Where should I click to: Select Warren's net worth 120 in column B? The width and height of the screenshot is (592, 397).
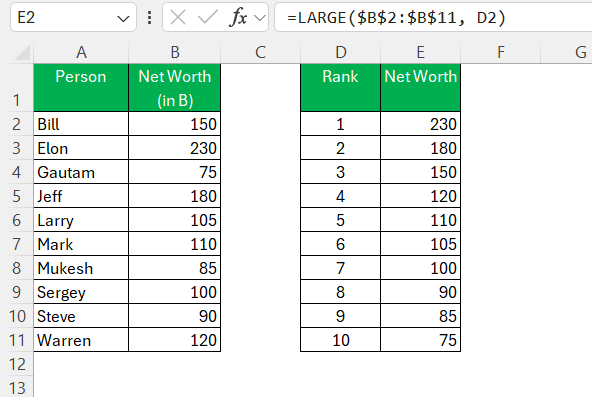click(174, 340)
